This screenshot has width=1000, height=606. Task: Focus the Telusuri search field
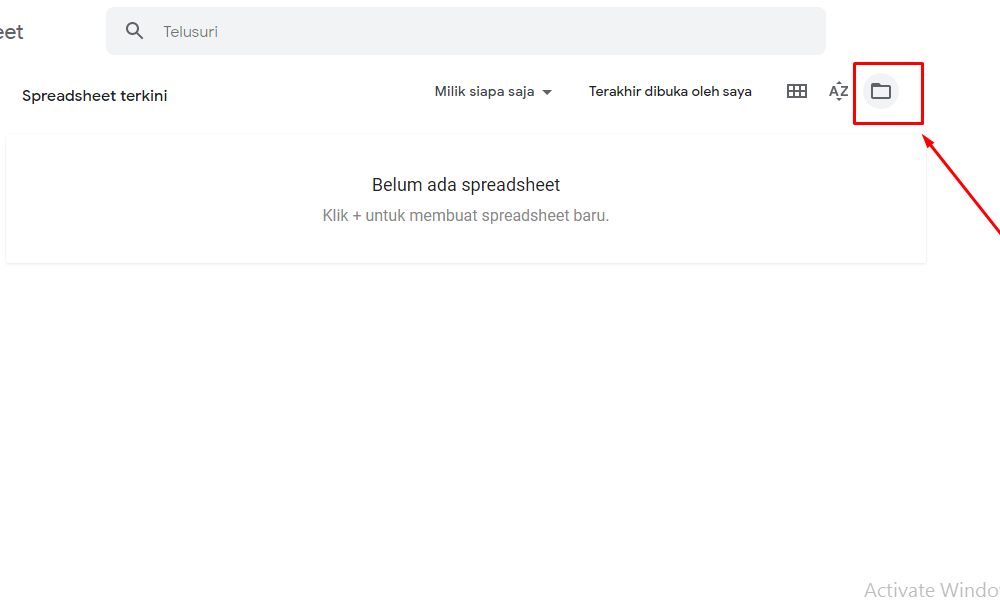466,31
